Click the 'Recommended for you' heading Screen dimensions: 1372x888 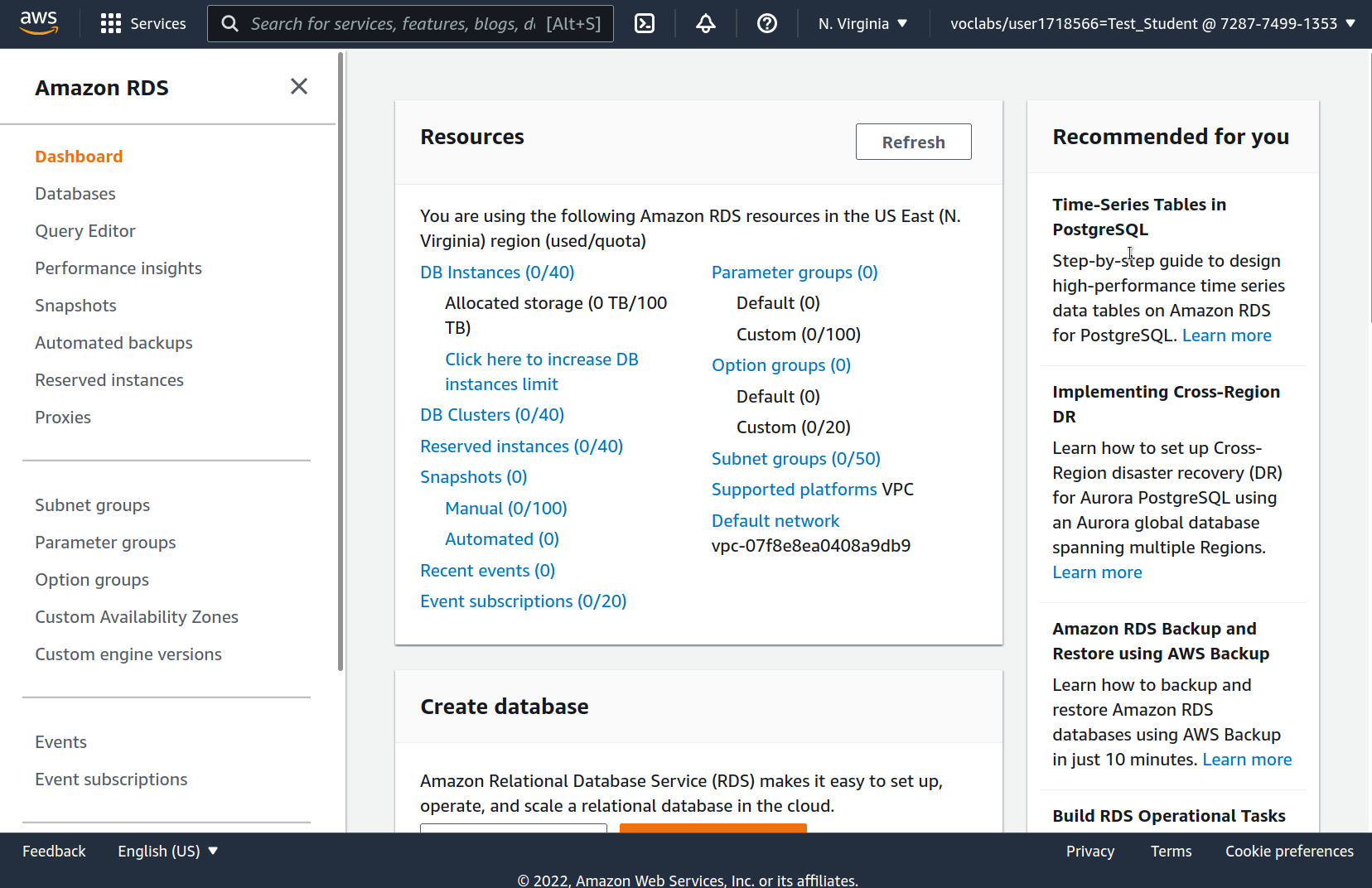point(1171,137)
